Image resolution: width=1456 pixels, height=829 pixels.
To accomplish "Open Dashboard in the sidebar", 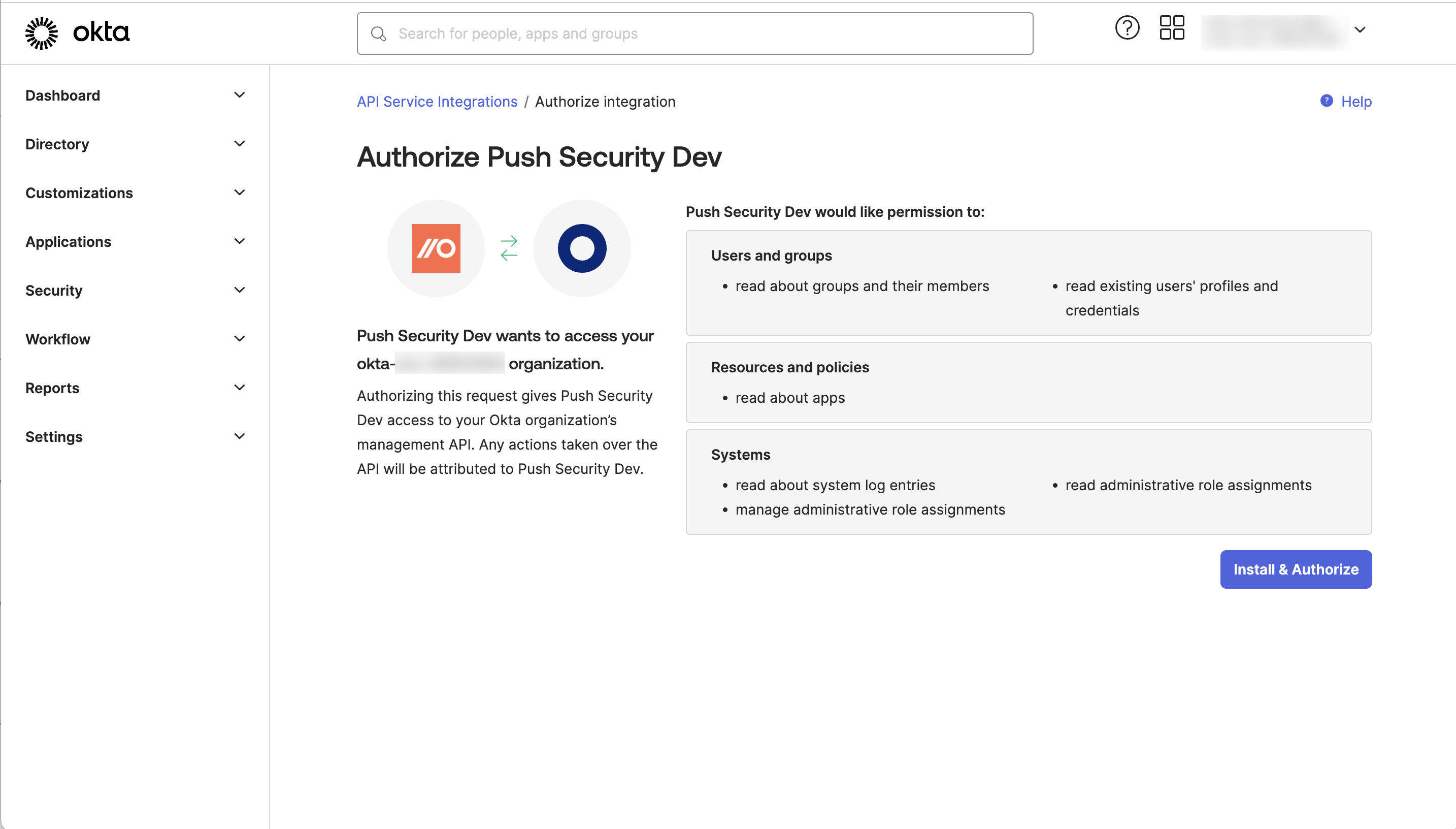I will pyautogui.click(x=62, y=95).
